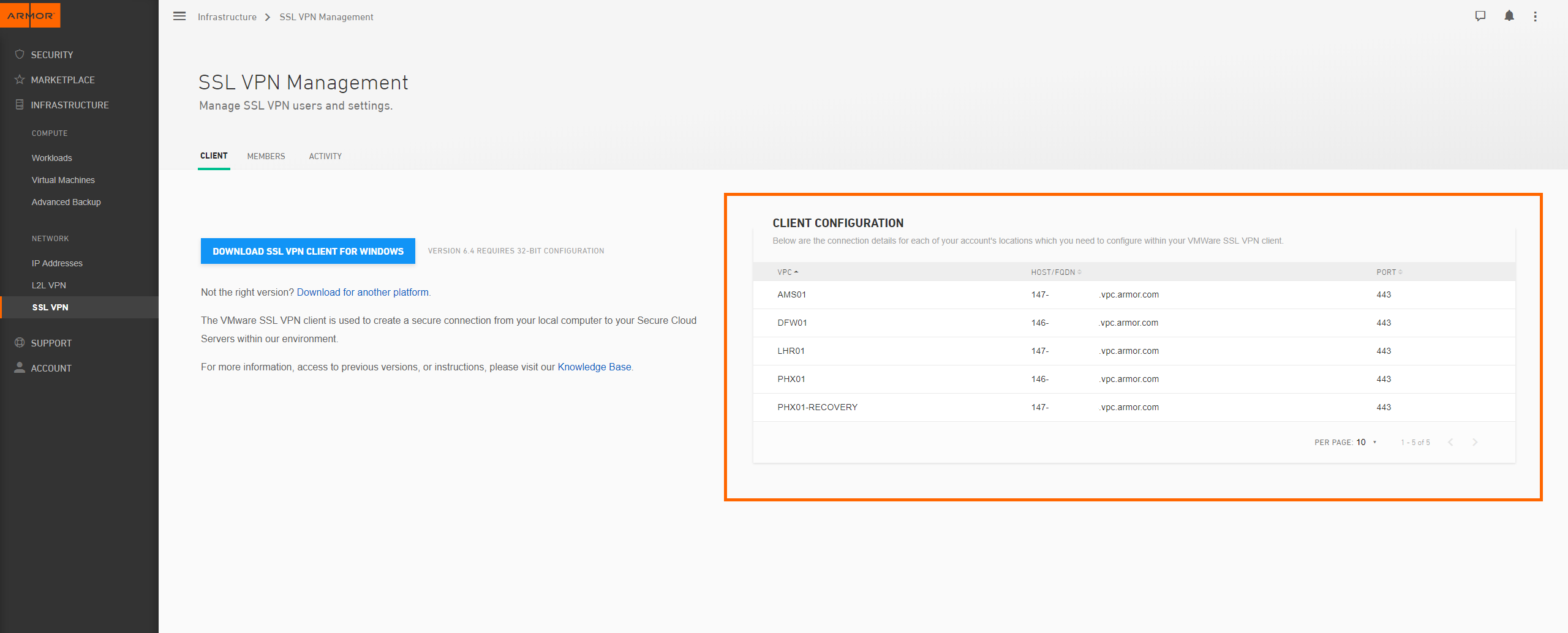1568x633 pixels.
Task: Click the Security shield icon
Action: pyautogui.click(x=20, y=54)
